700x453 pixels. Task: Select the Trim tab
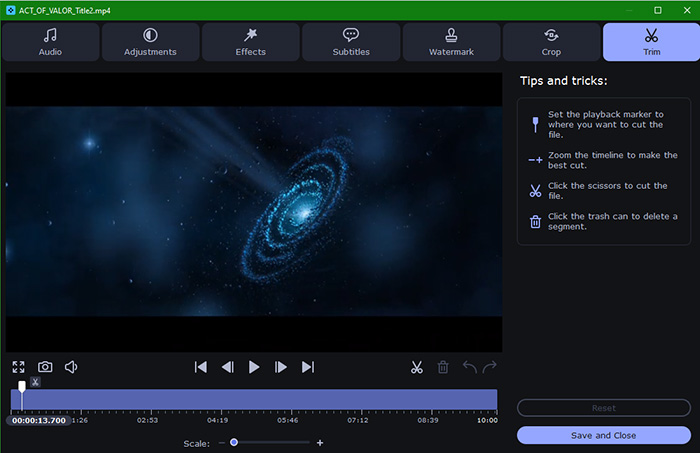point(651,42)
